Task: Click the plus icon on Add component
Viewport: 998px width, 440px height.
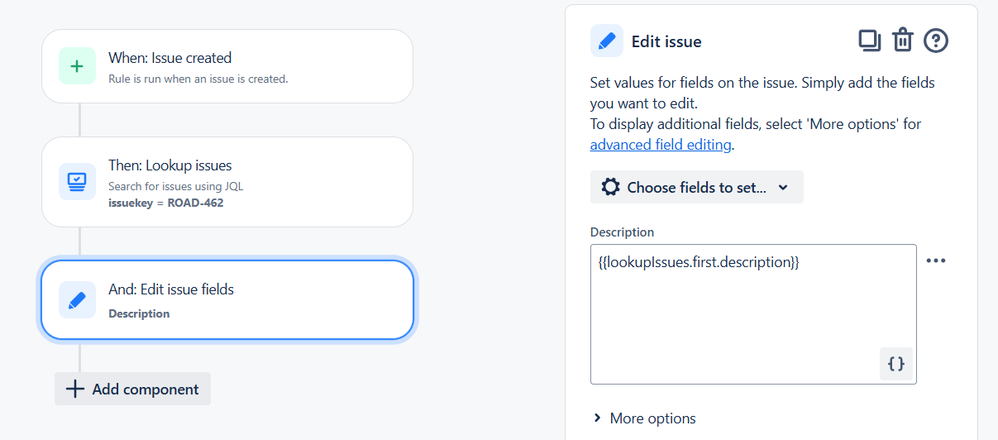Action: 74,389
